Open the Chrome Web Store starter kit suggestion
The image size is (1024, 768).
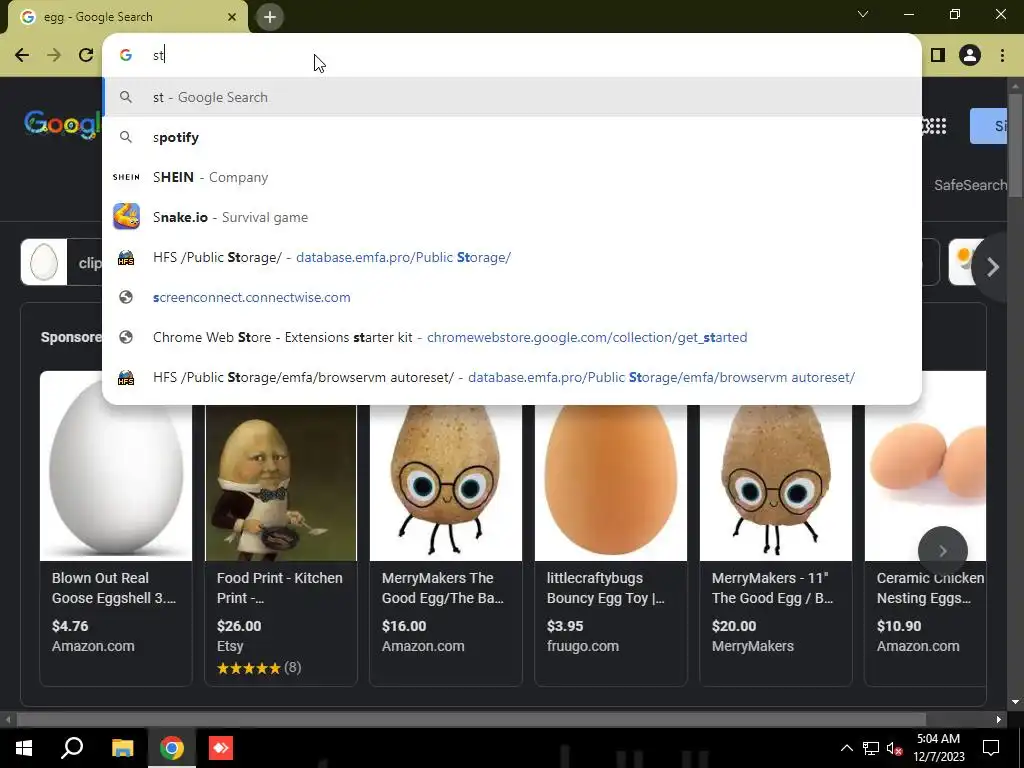point(511,337)
